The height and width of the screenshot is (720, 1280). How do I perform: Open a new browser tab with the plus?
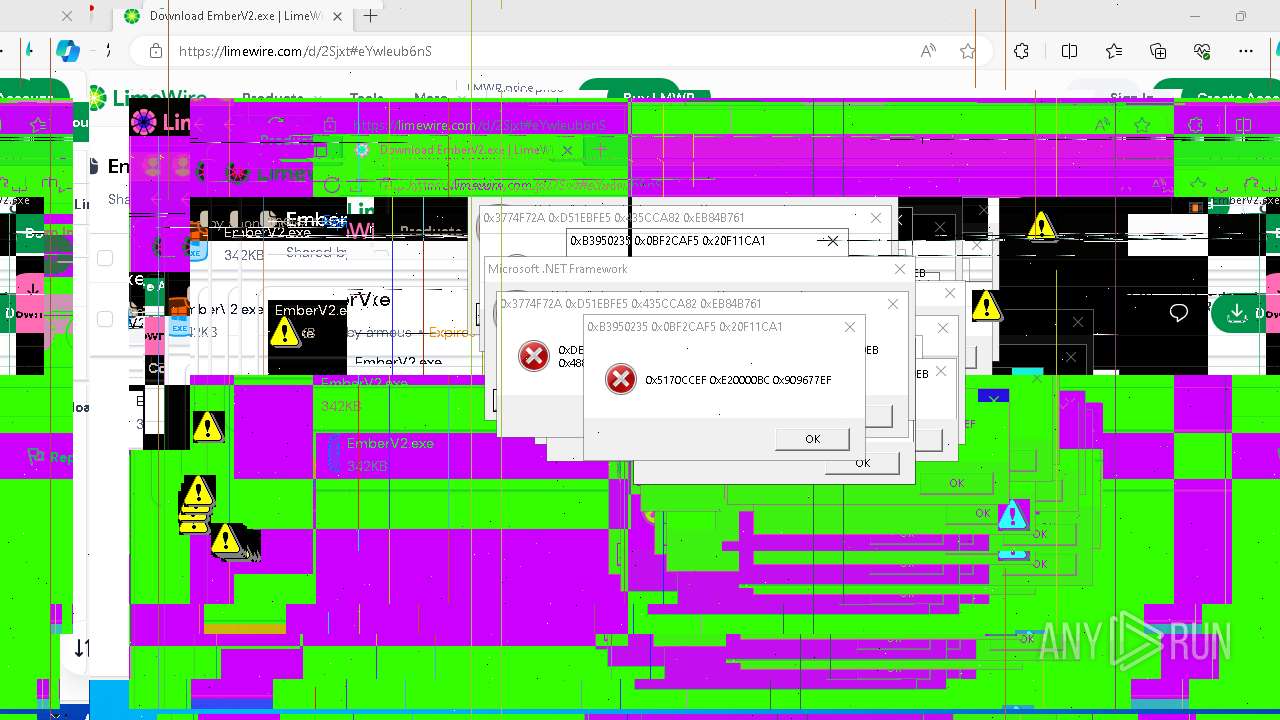click(x=371, y=16)
